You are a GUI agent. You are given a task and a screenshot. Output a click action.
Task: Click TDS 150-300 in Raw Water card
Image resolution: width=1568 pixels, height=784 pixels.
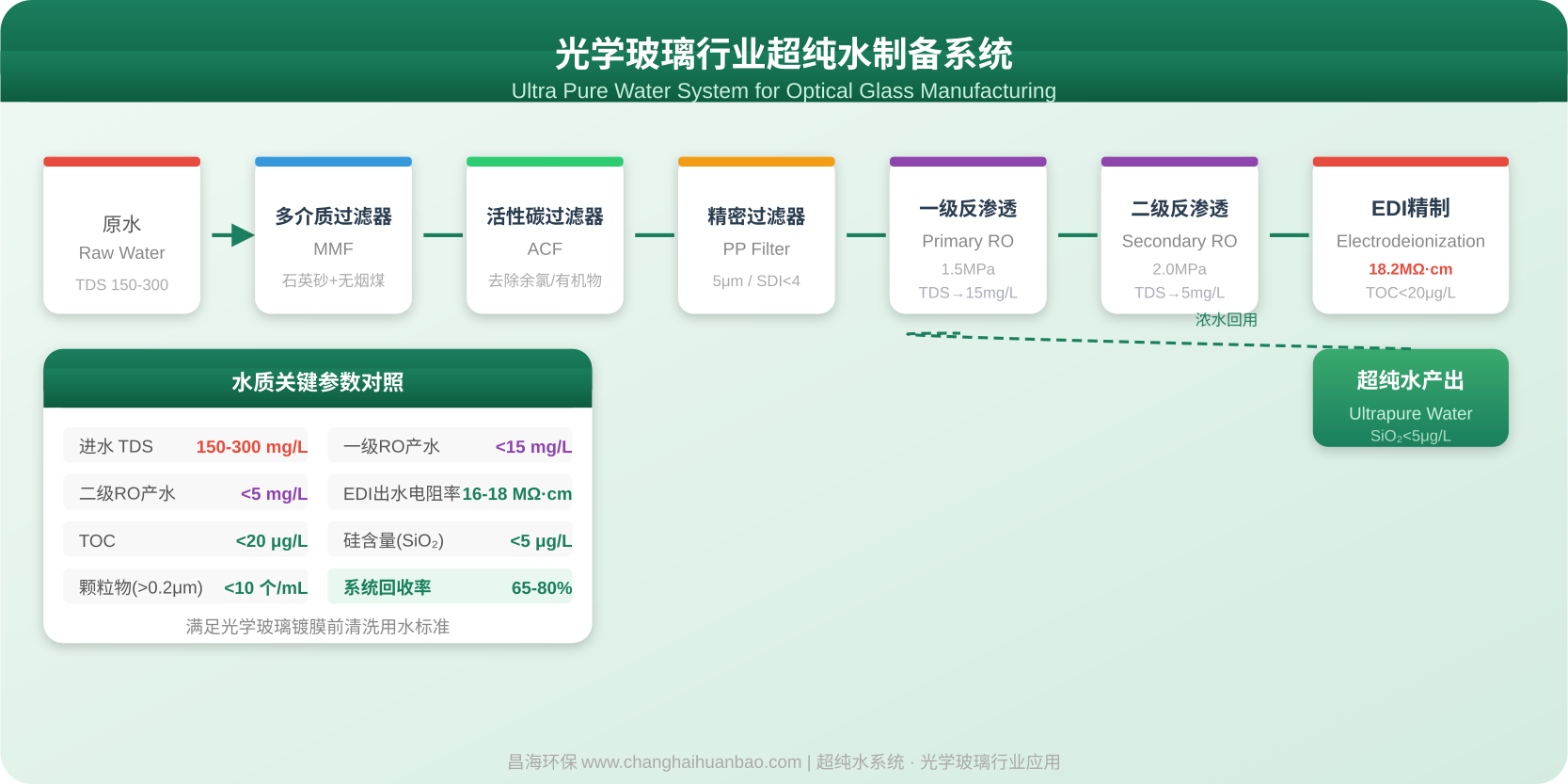tap(121, 284)
